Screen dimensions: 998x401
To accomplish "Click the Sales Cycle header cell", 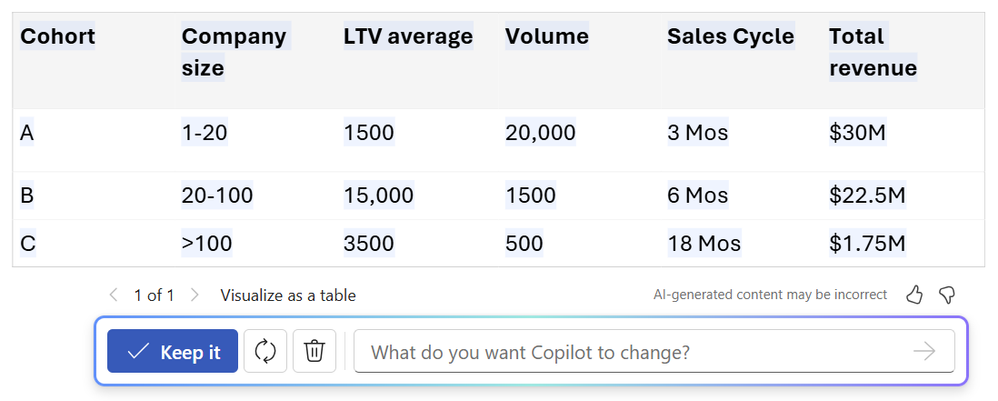I will click(731, 37).
